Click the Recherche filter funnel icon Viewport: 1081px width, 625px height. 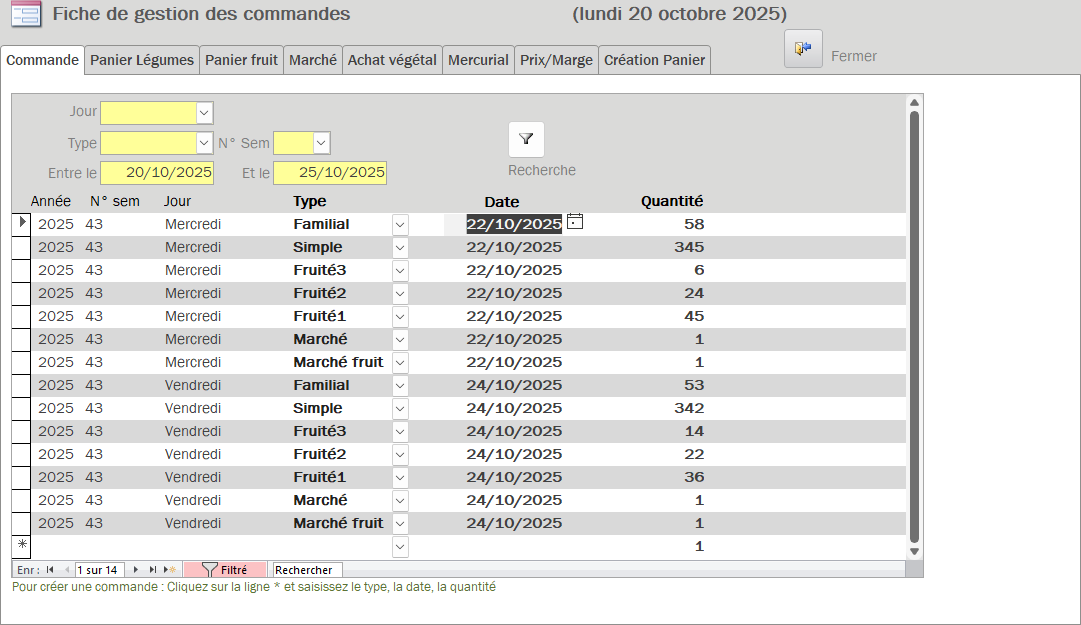coord(526,140)
